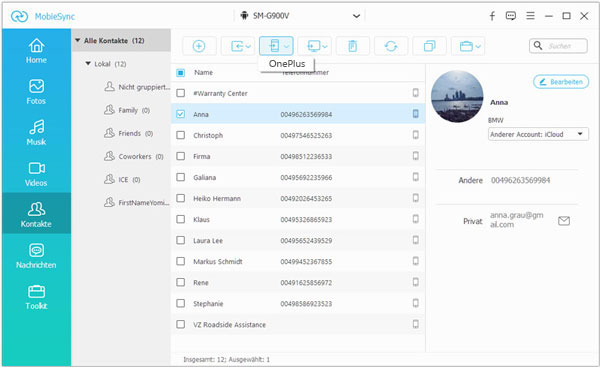Select the Videos tab in sidebar
600x367 pixels.
(x=36, y=174)
